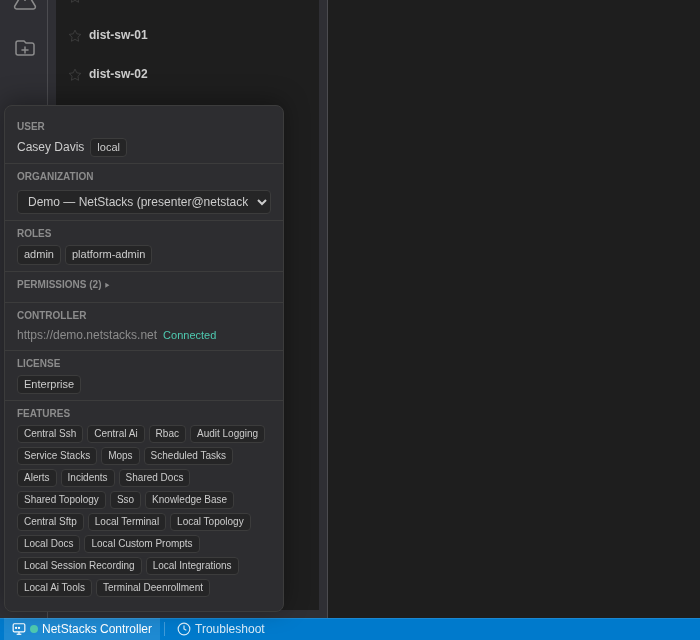Click the Local Custom Prompts feature tag
Screen dimensions: 700x640
pos(142,544)
